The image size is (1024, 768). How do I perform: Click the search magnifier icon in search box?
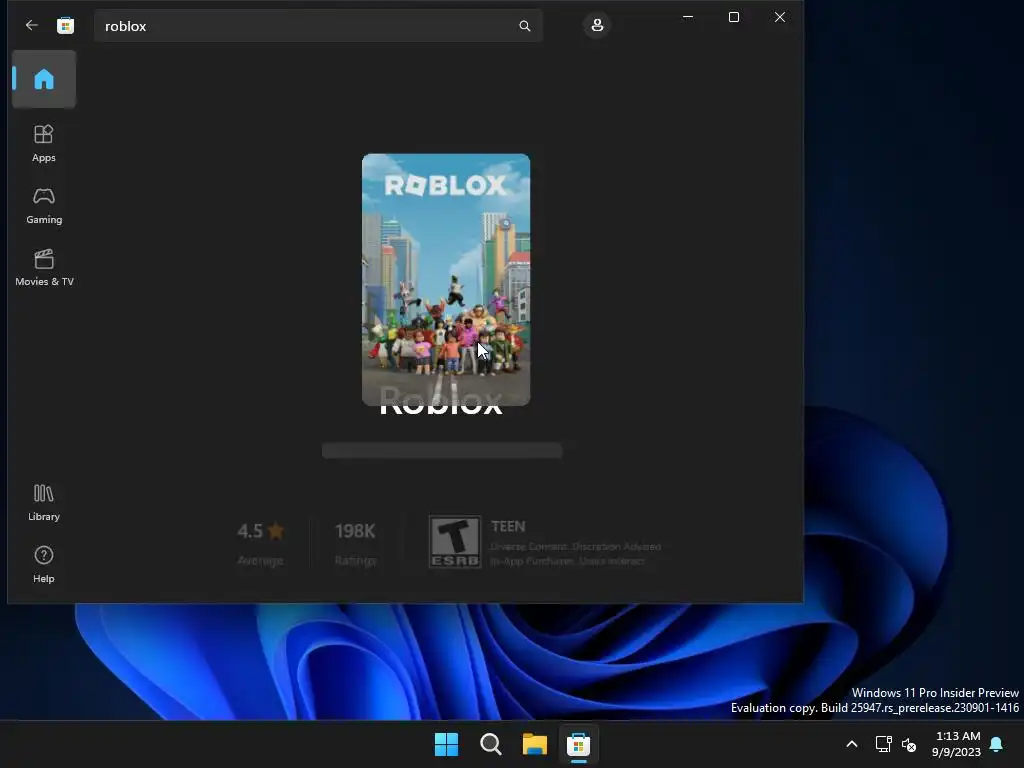pyautogui.click(x=524, y=25)
